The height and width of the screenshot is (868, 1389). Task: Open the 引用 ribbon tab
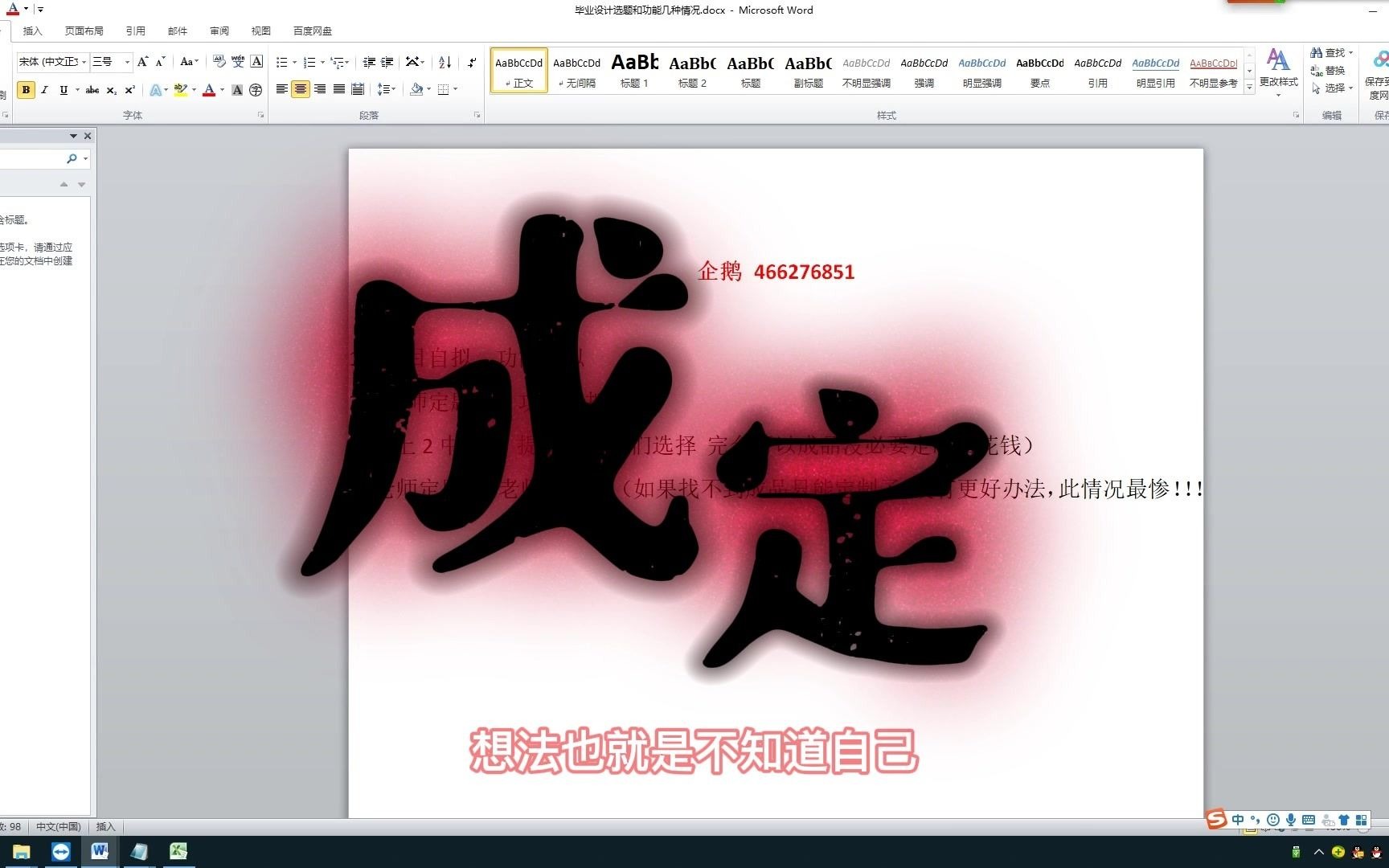coord(135,31)
